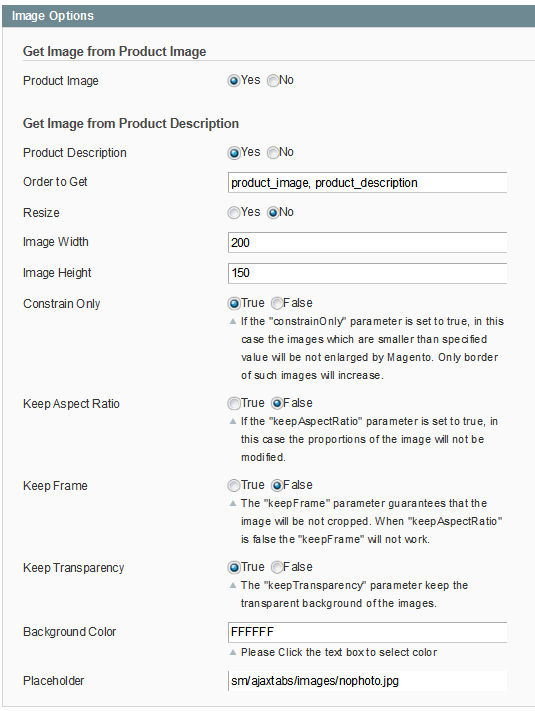This screenshot has height=711, width=535.
Task: Set Keep Frame to True
Action: point(233,486)
